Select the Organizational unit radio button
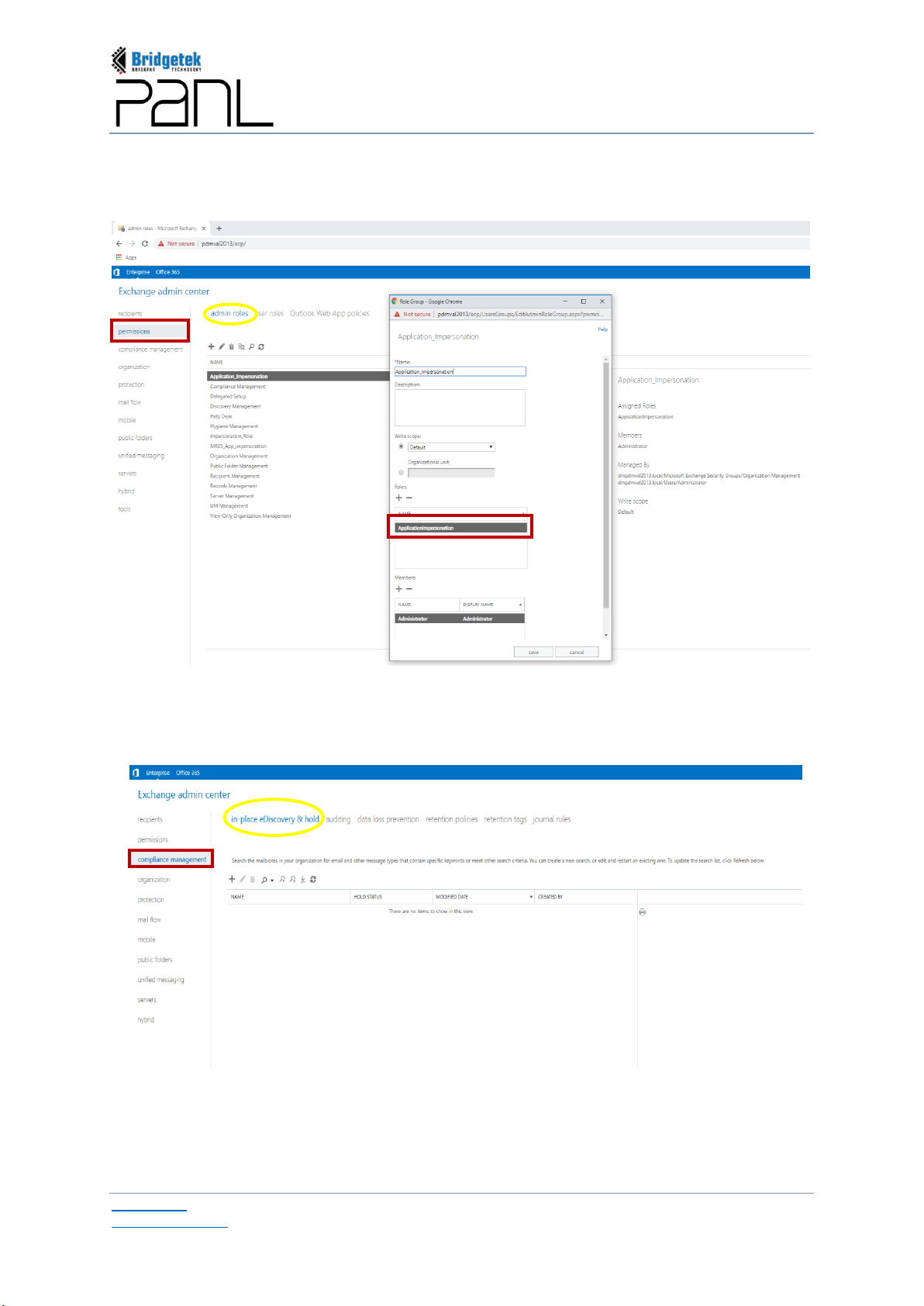Viewport: 924px width, 1306px height. point(401,472)
